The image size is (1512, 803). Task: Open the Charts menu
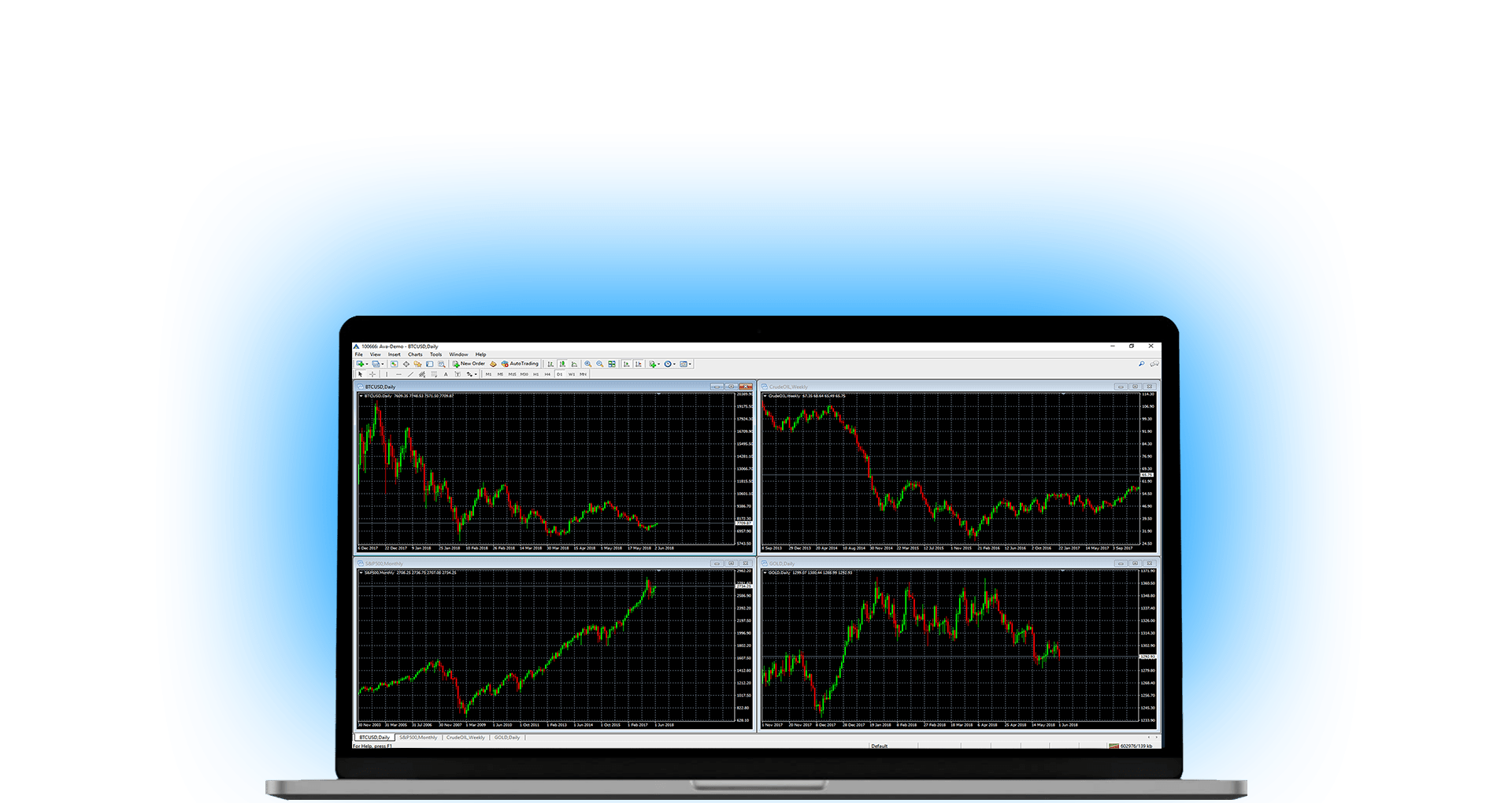point(415,354)
